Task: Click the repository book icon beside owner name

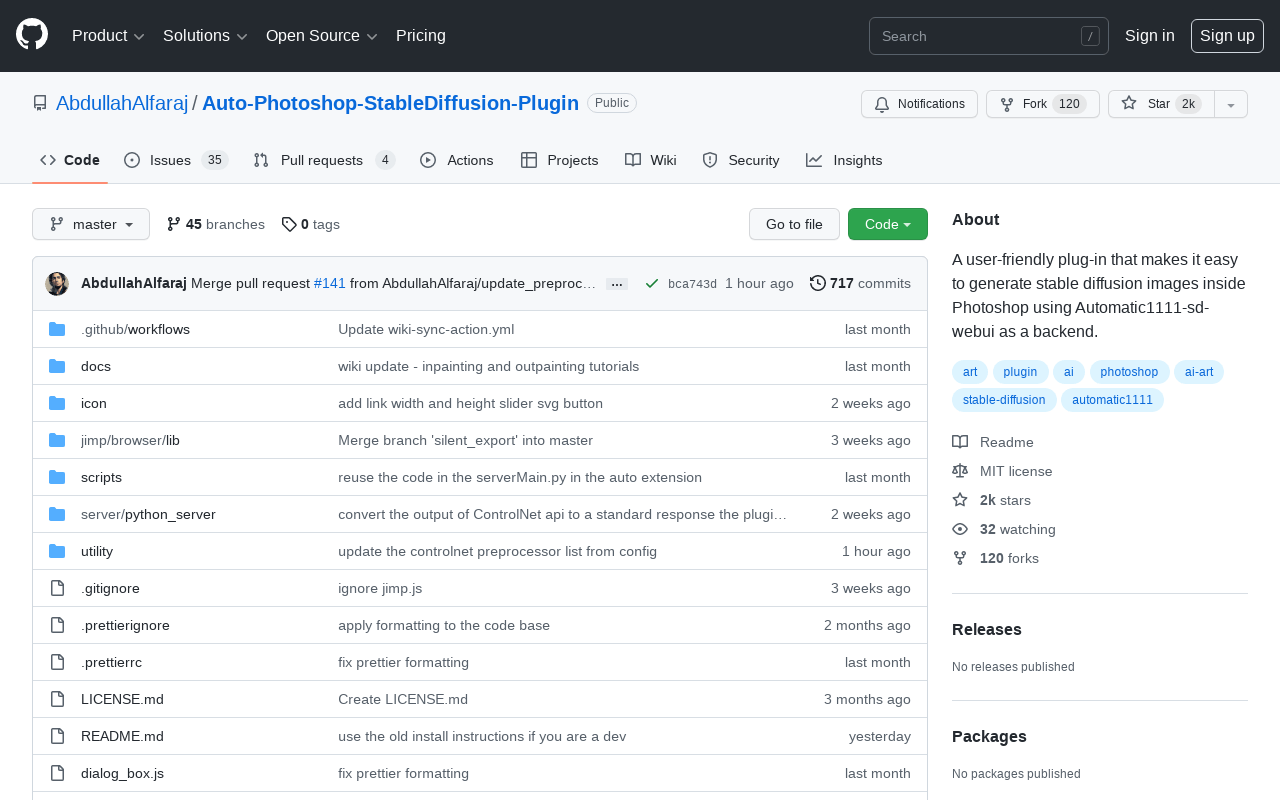Action: [40, 103]
